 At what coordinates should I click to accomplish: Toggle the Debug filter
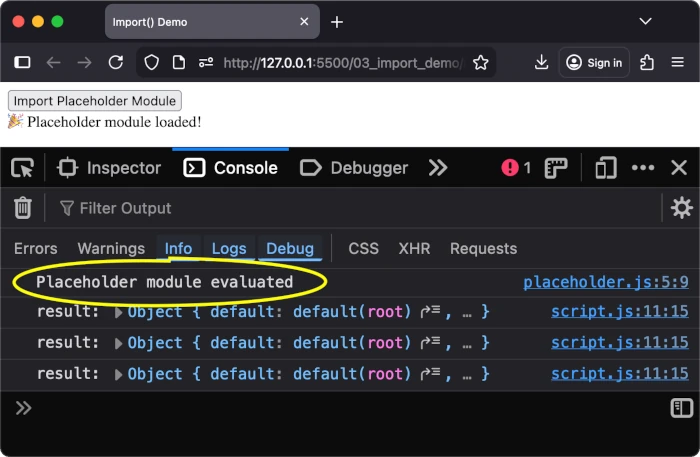290,249
